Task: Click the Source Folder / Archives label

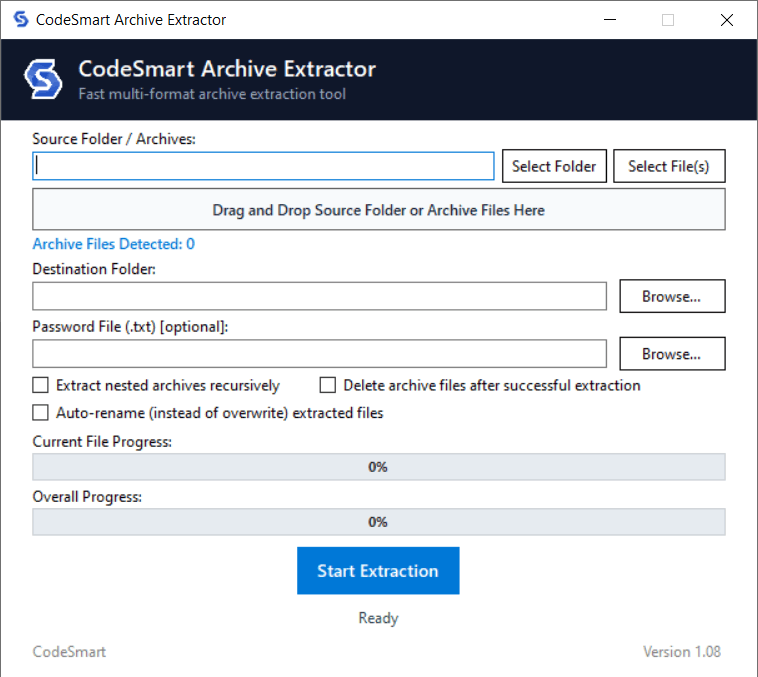Action: pos(114,139)
